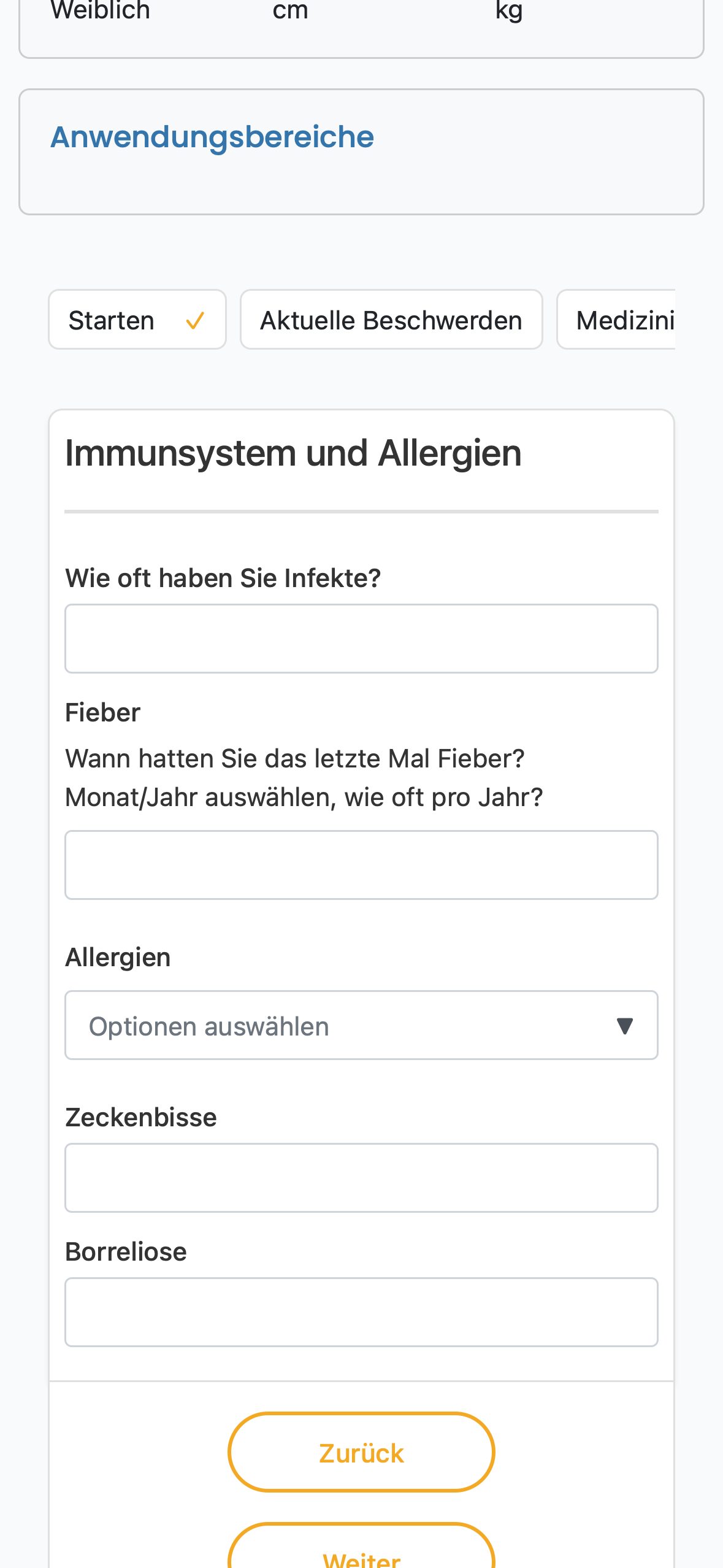Click the orange checkmark on Starten tab

[x=195, y=321]
